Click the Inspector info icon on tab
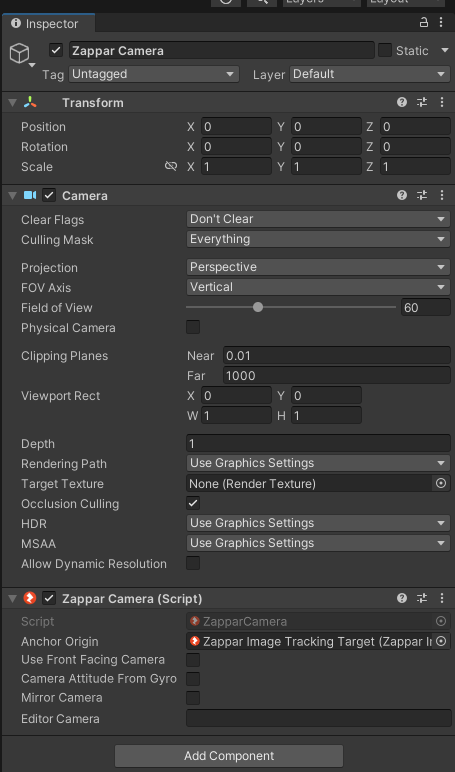 pos(16,24)
